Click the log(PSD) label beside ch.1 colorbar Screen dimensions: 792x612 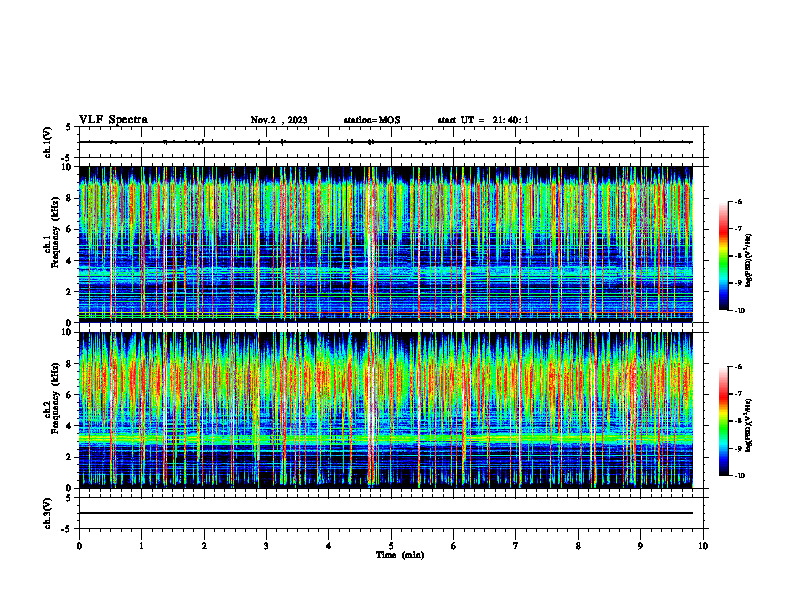[749, 261]
